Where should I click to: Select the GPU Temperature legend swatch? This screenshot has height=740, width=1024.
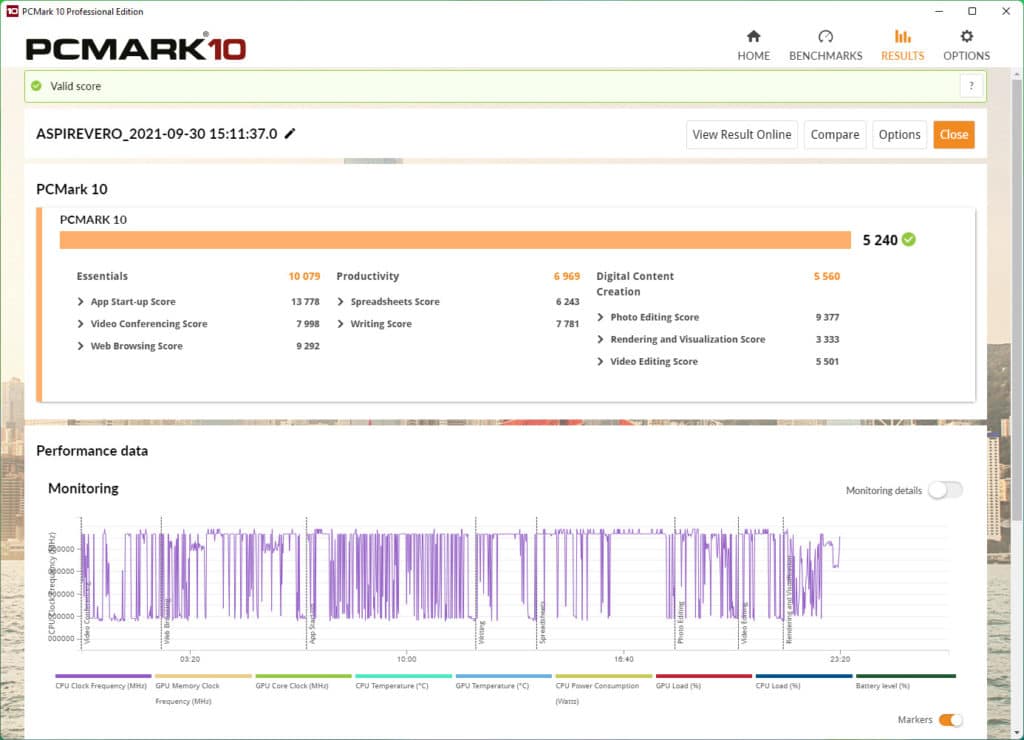click(x=504, y=676)
